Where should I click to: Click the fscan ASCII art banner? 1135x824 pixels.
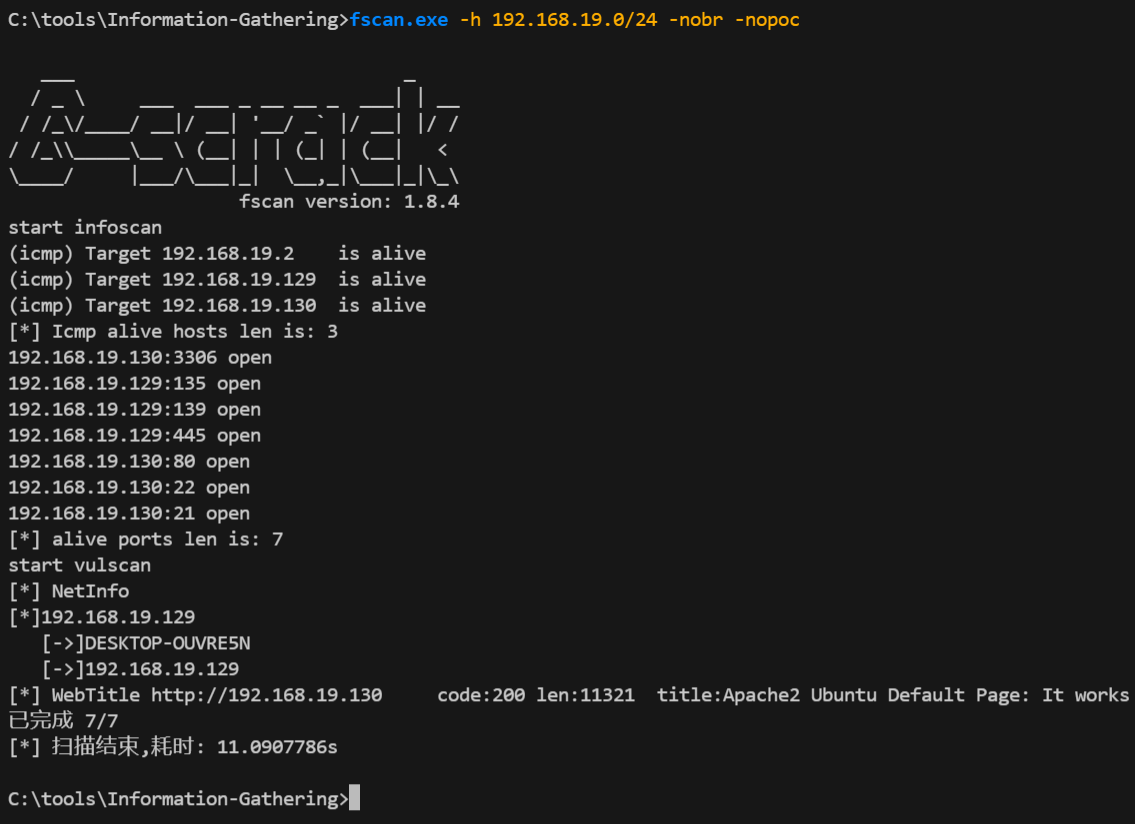pyautogui.click(x=233, y=132)
